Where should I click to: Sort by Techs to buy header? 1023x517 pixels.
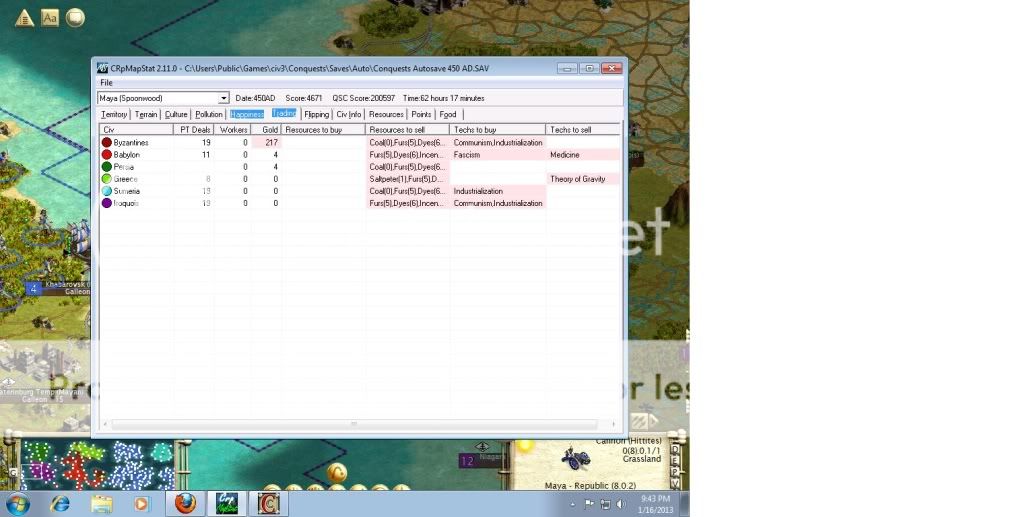click(x=498, y=130)
